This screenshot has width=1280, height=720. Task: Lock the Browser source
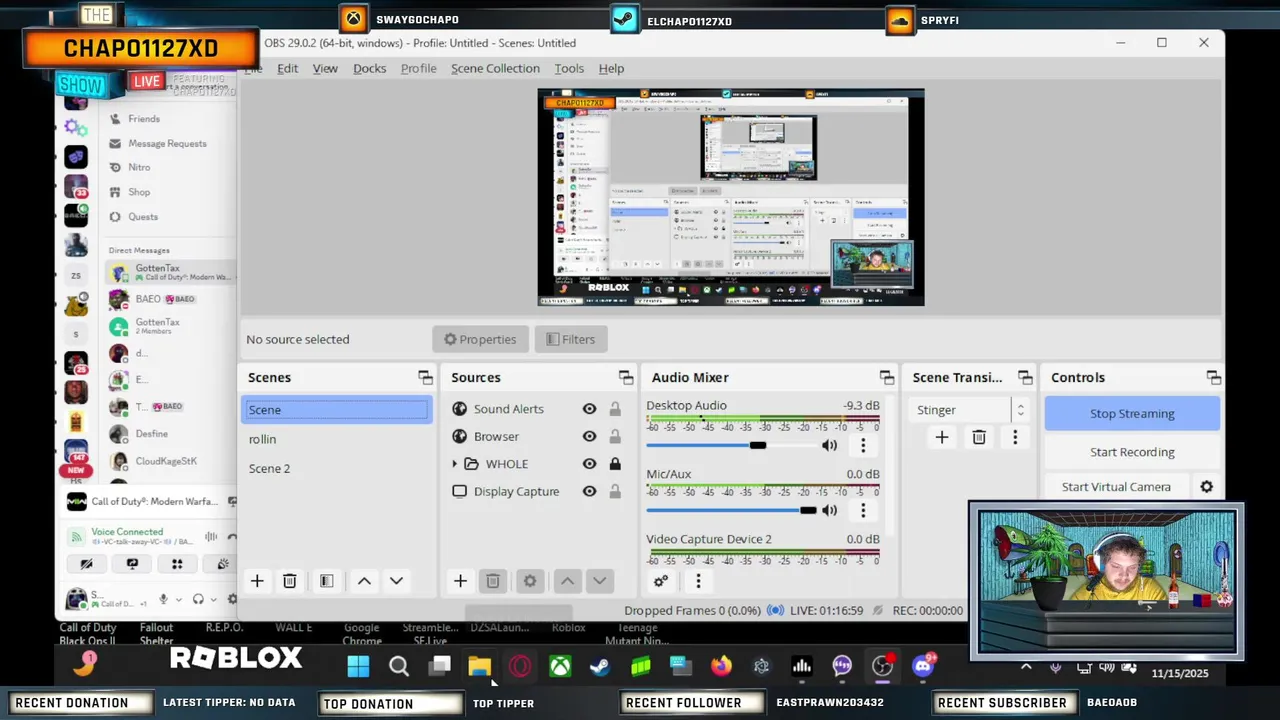tap(615, 437)
